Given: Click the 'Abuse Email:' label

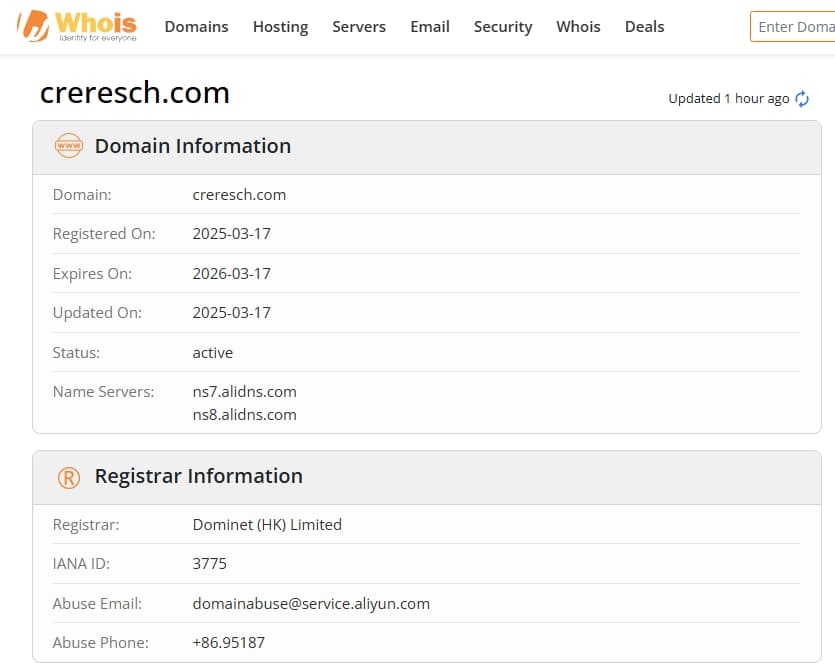Looking at the screenshot, I should click(97, 604).
